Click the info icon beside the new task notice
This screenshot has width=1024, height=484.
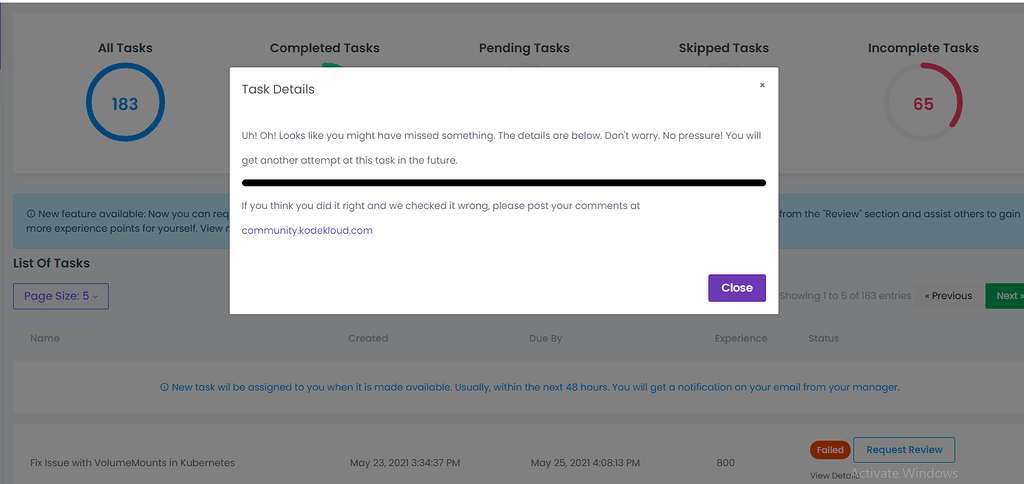(165, 387)
